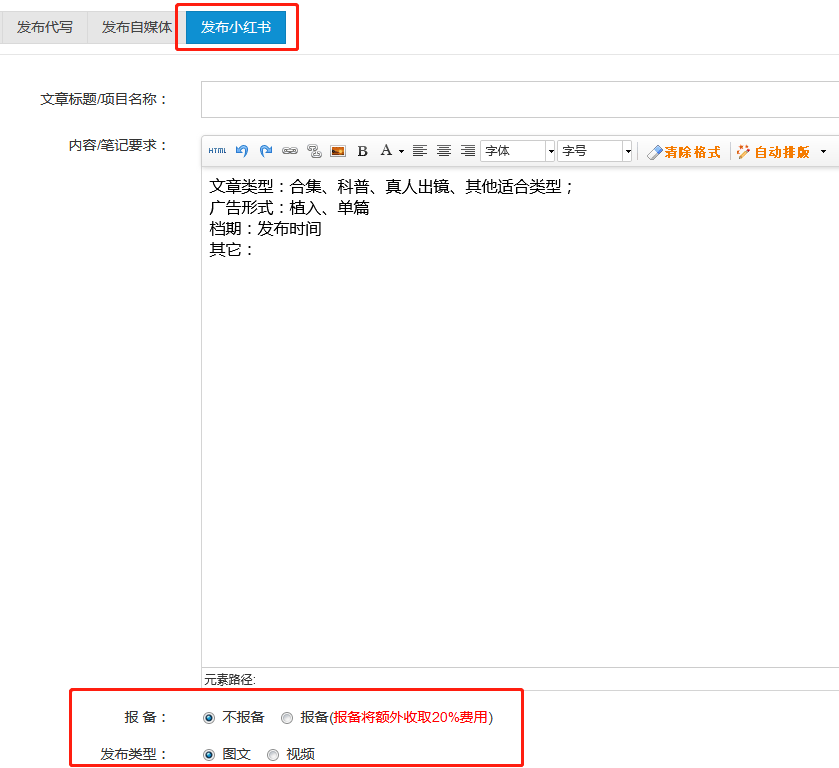Click the 元素路径 status bar text
This screenshot has height=768, width=839.
click(x=230, y=680)
